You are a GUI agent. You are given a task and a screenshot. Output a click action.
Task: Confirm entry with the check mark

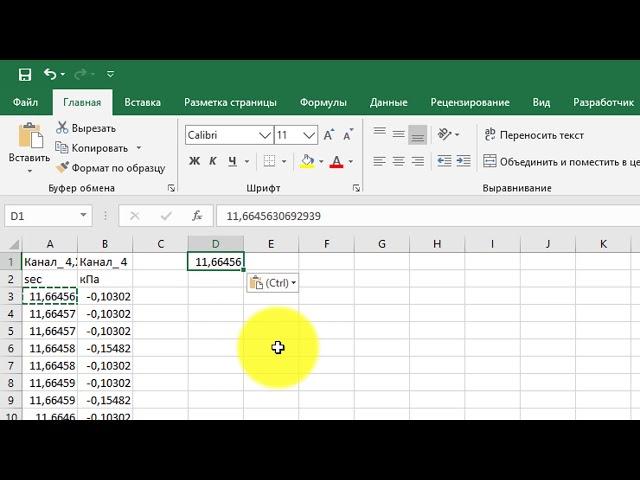coord(166,216)
